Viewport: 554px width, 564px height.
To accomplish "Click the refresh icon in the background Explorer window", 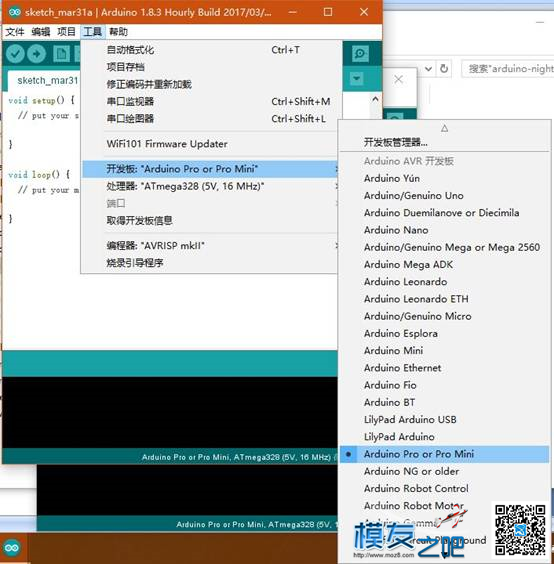I will click(x=444, y=68).
